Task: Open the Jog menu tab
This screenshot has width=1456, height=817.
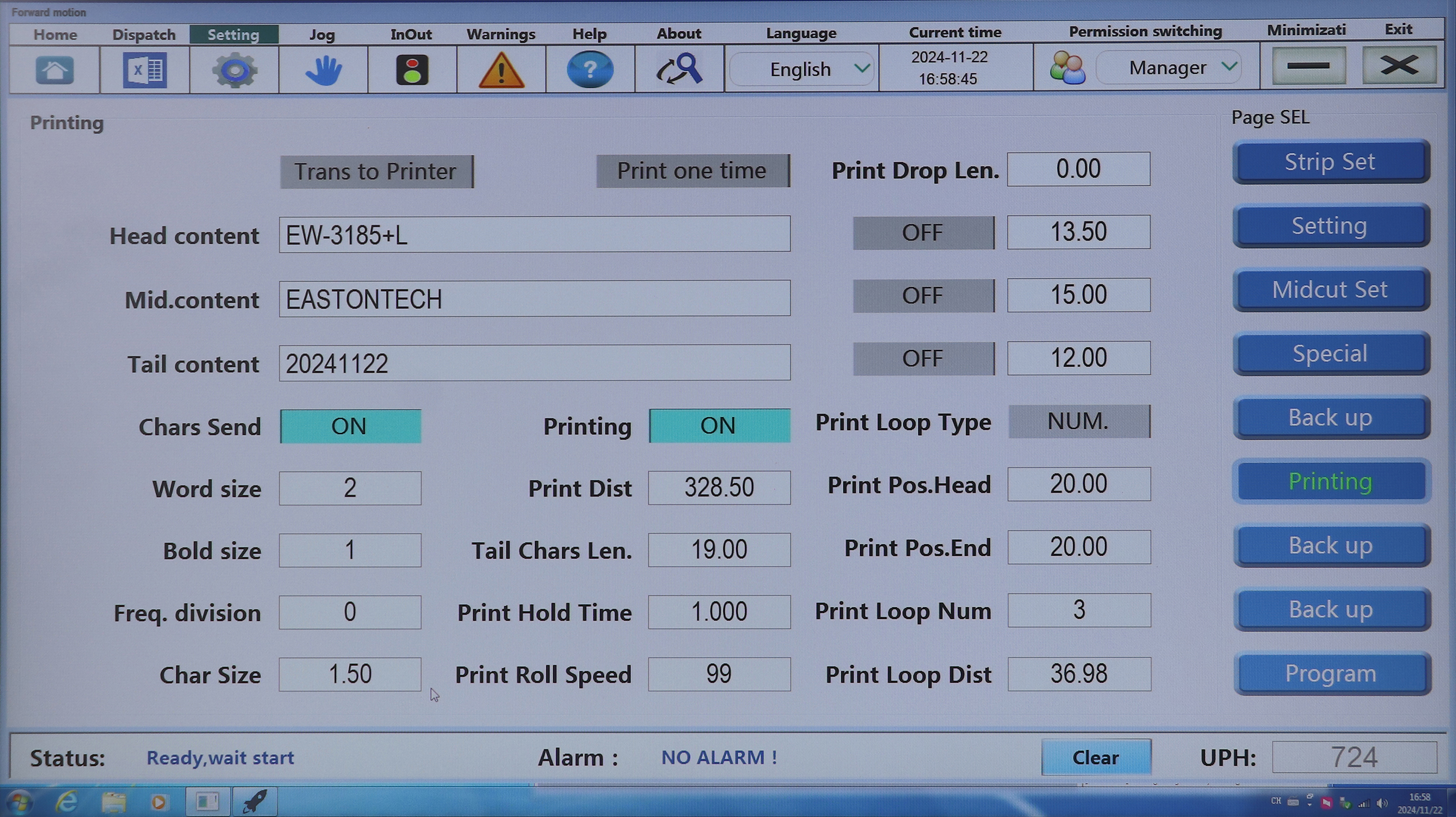Action: (322, 34)
